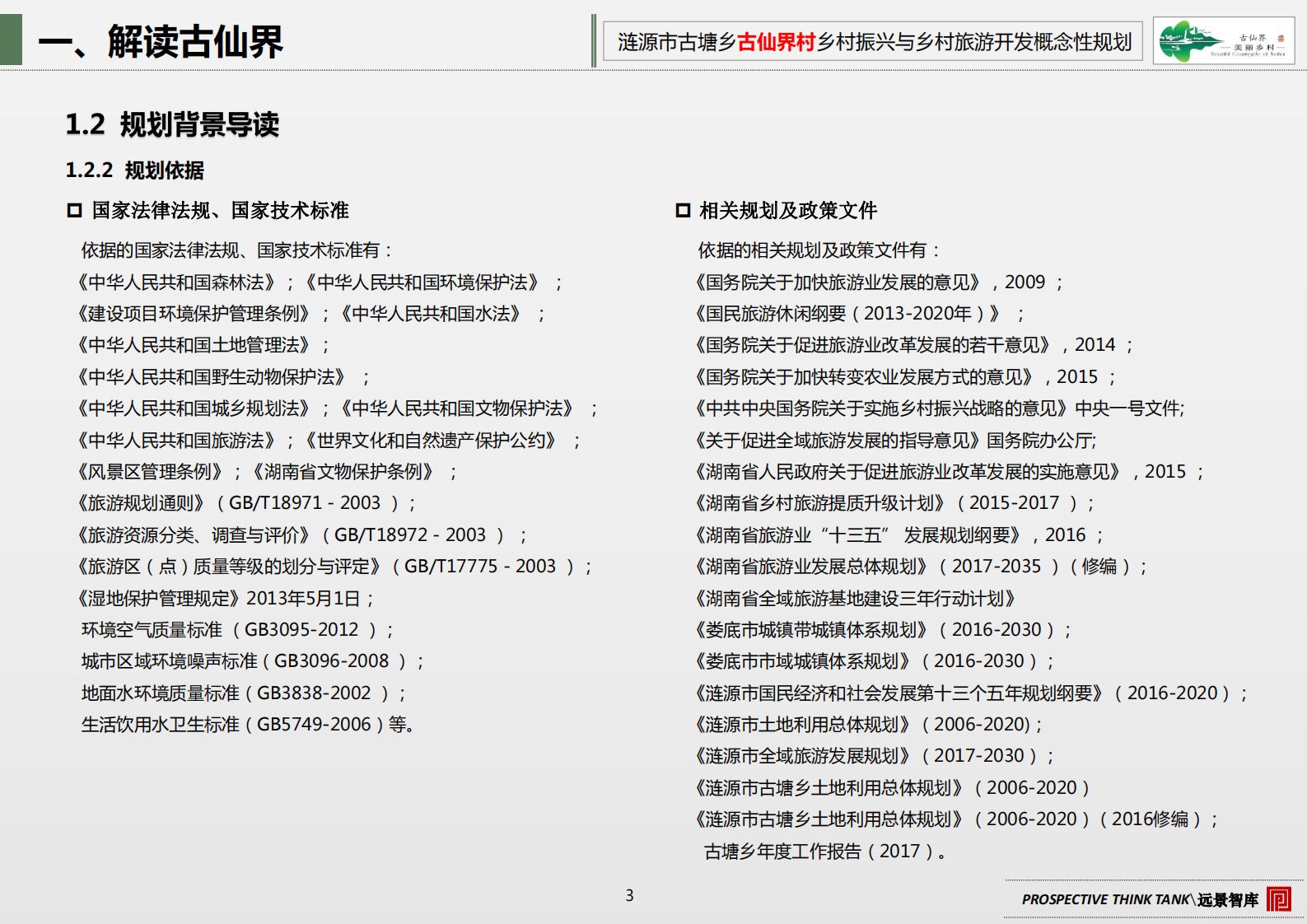Click the square bullet before 相关规划及政策文件
The image size is (1307, 924).
[683, 211]
